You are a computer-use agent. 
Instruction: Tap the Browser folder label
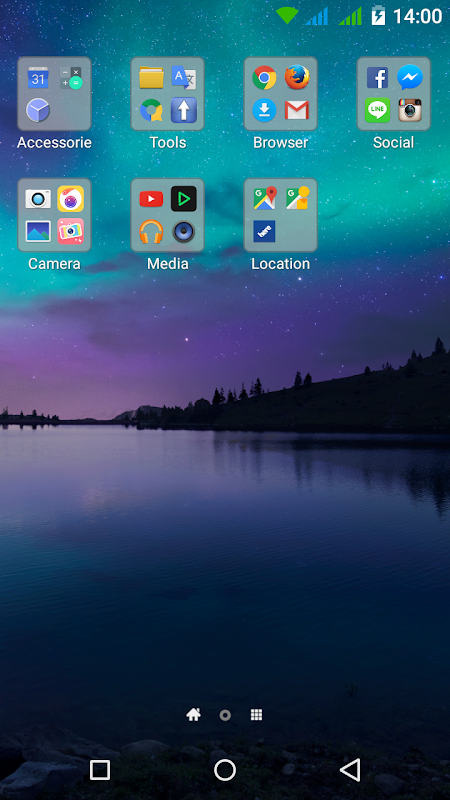point(281,142)
